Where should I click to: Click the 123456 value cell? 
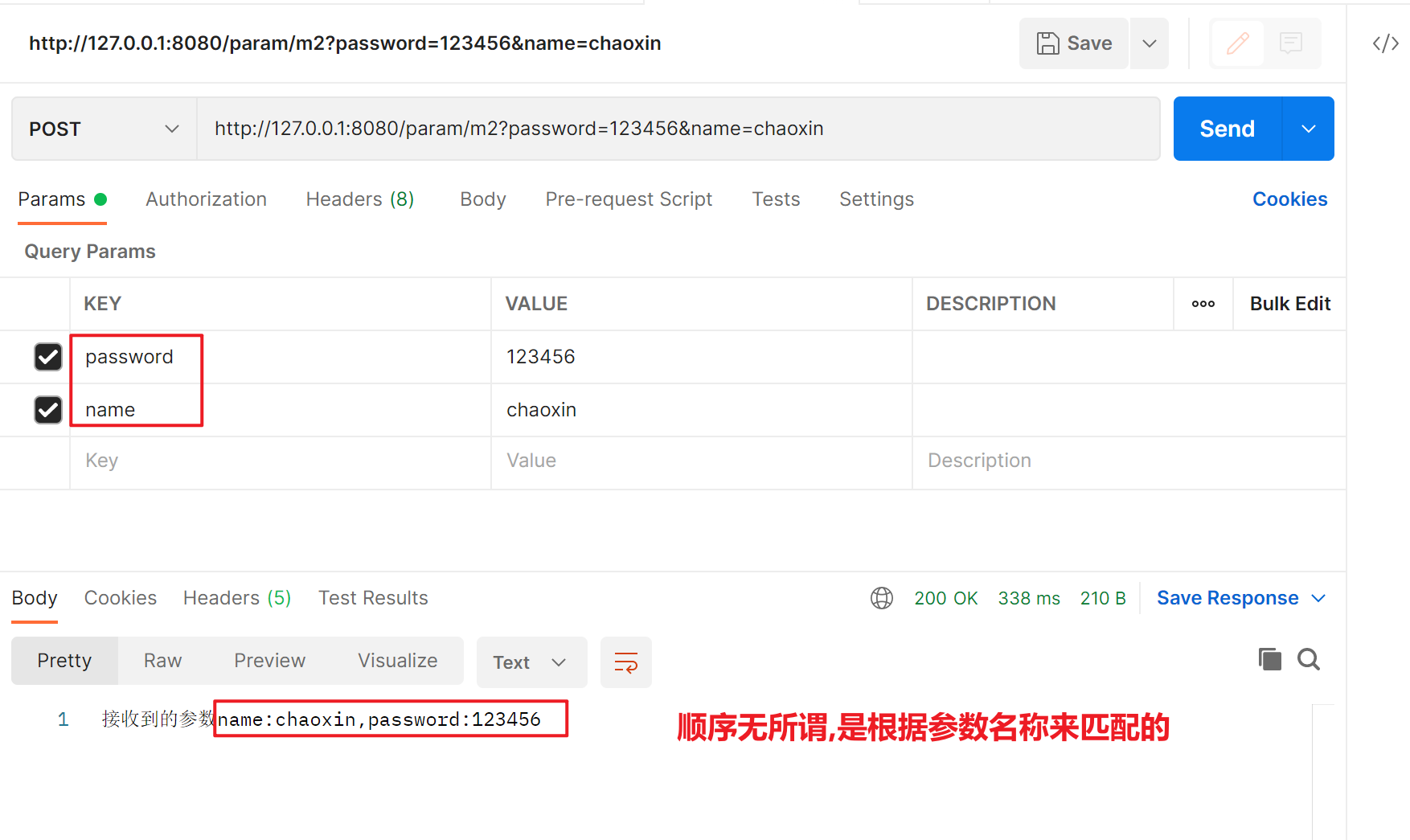click(x=701, y=357)
